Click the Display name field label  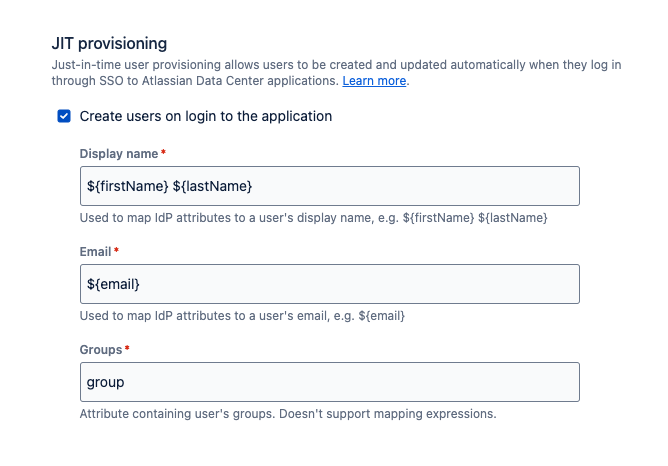118,154
